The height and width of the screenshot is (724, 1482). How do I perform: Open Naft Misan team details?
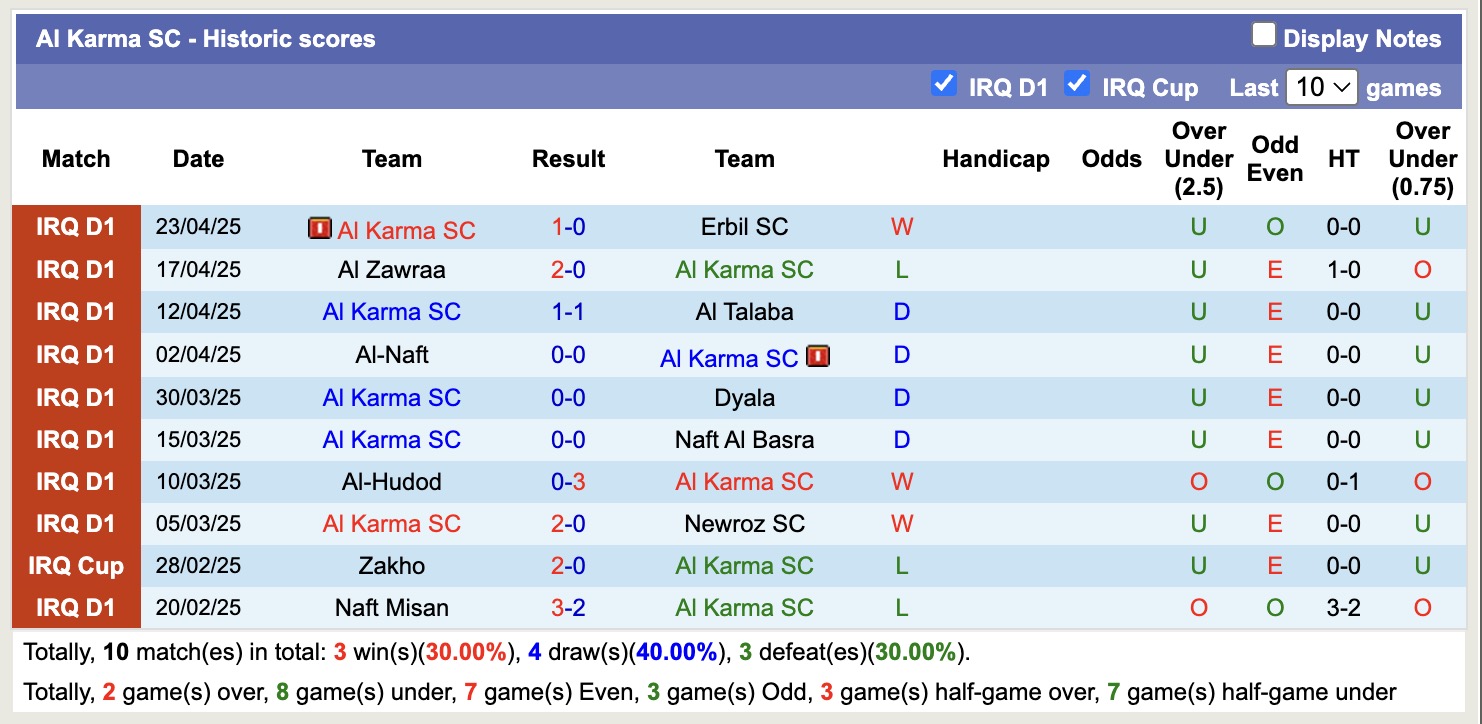391,607
